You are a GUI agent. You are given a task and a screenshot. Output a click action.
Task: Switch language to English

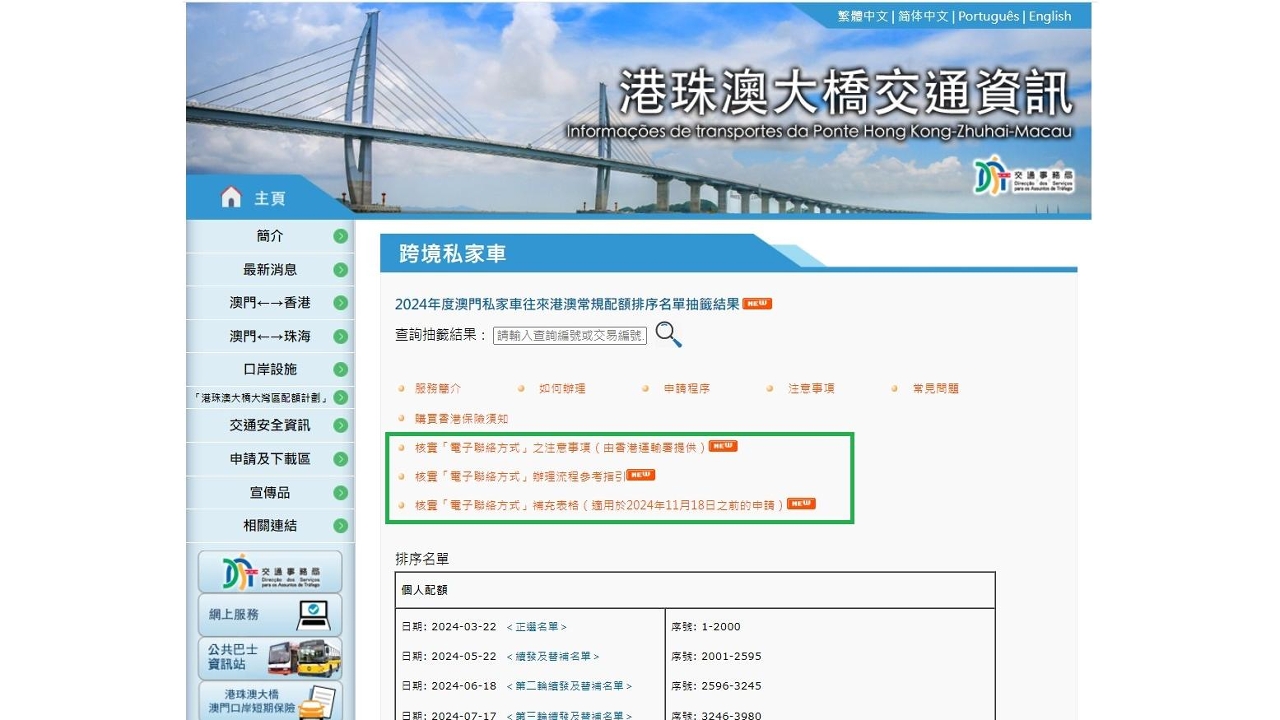point(1050,16)
